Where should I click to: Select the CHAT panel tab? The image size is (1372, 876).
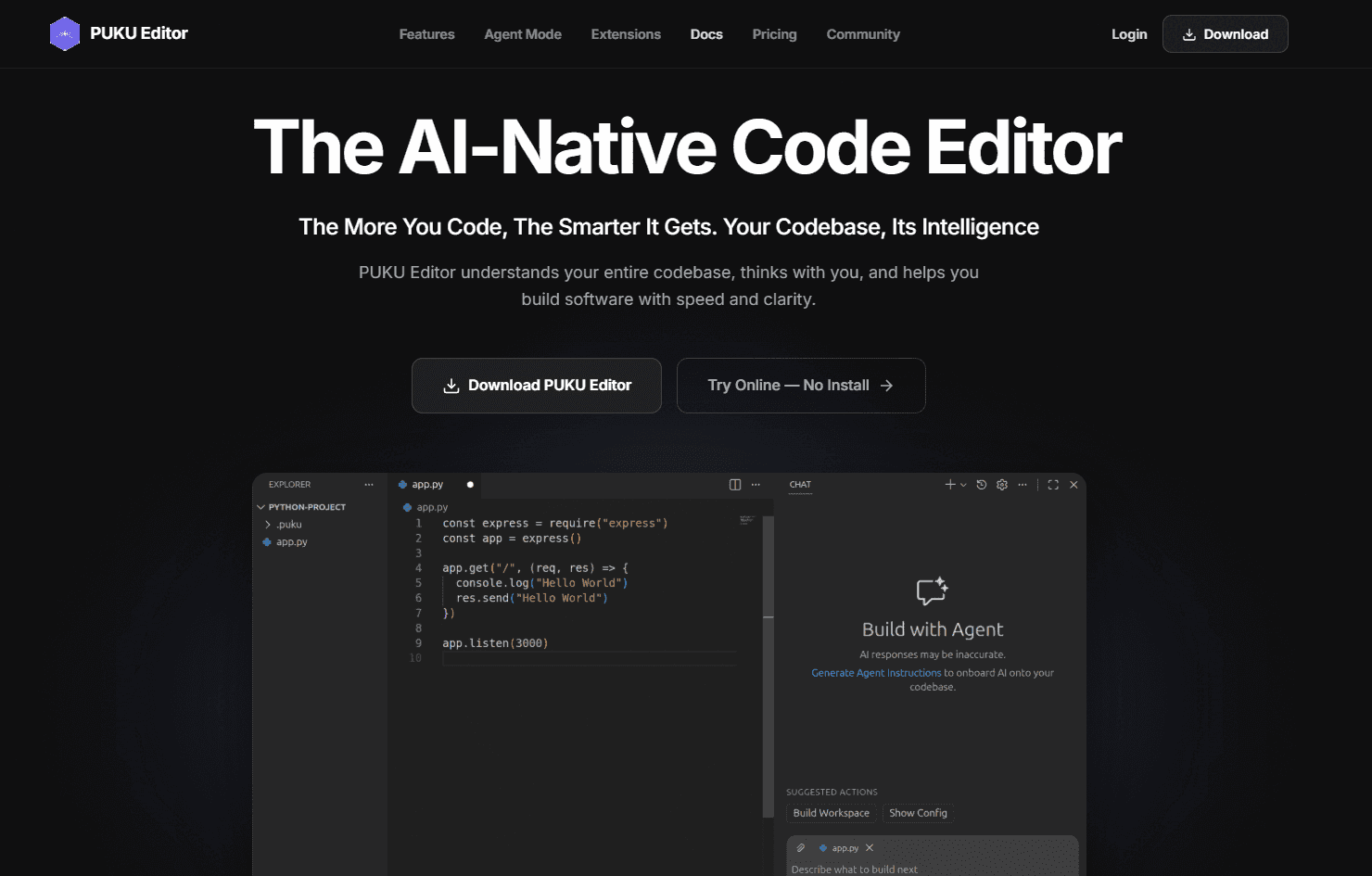point(800,485)
